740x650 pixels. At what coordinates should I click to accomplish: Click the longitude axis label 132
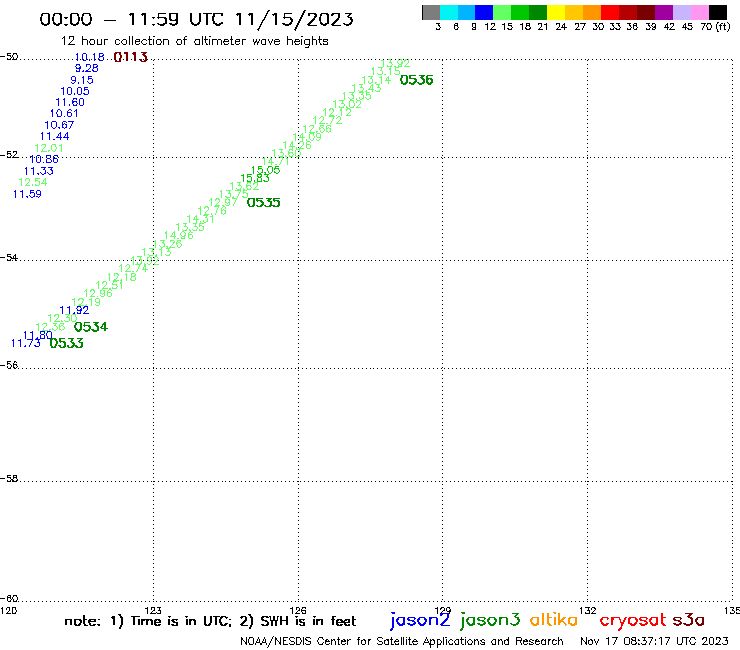point(587,610)
